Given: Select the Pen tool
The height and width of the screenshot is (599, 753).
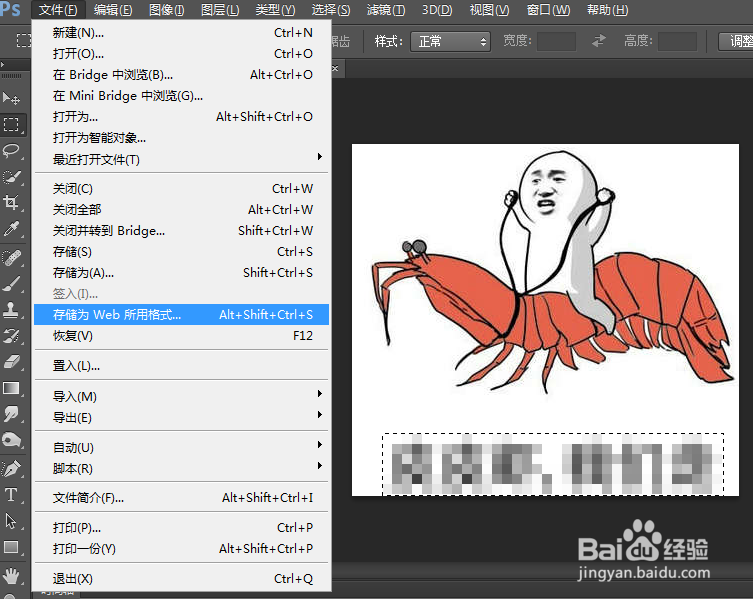Looking at the screenshot, I should [12, 469].
